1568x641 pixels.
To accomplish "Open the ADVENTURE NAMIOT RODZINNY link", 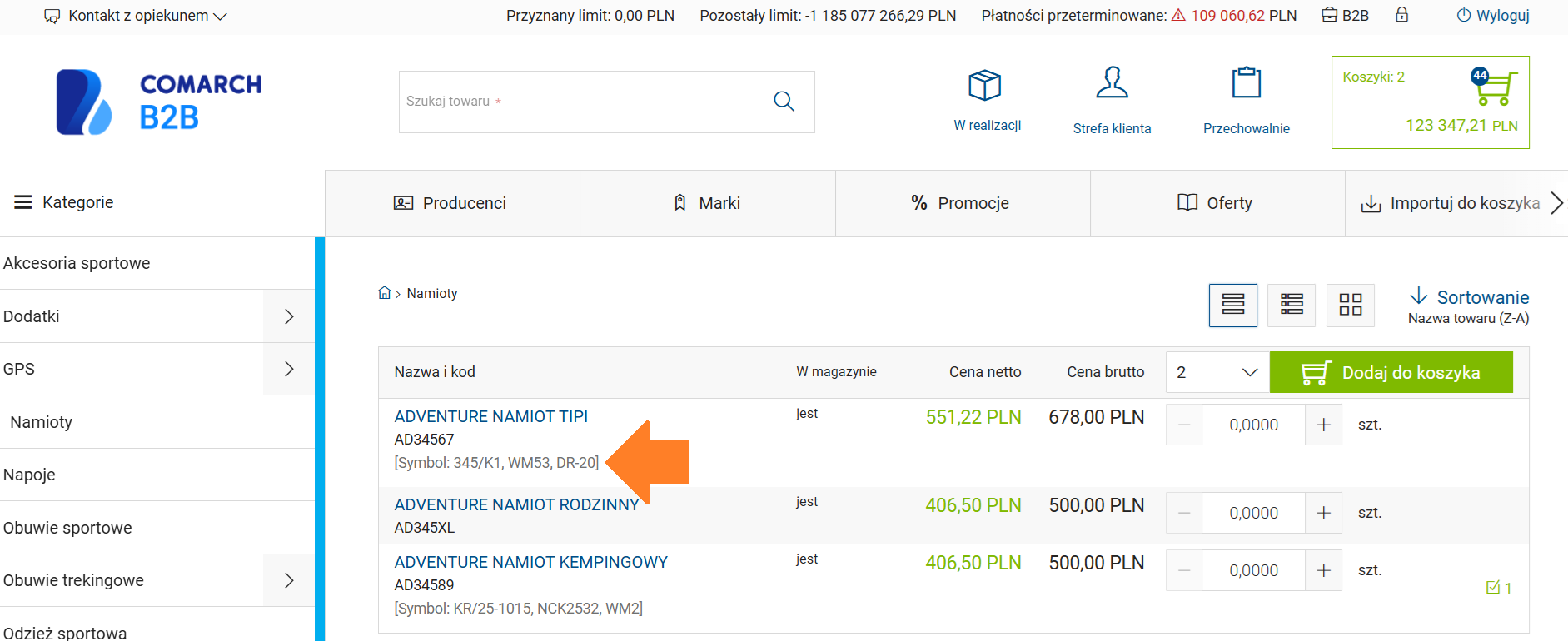I will coord(516,504).
